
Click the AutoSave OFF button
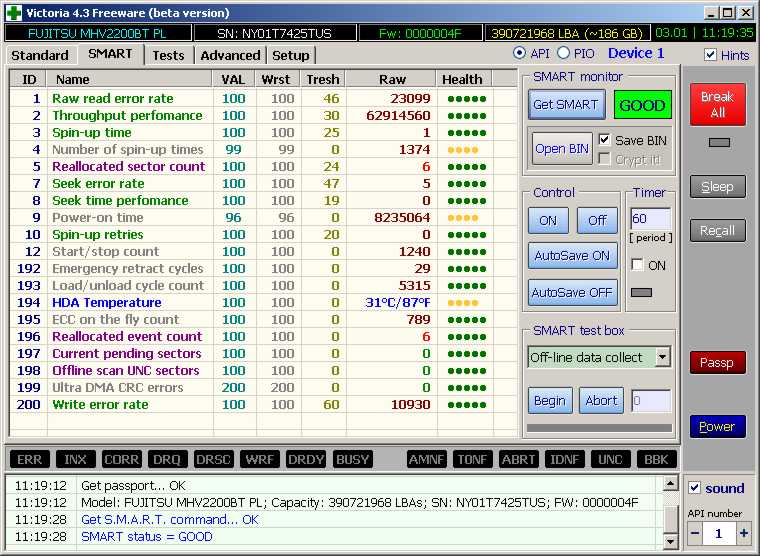point(572,292)
